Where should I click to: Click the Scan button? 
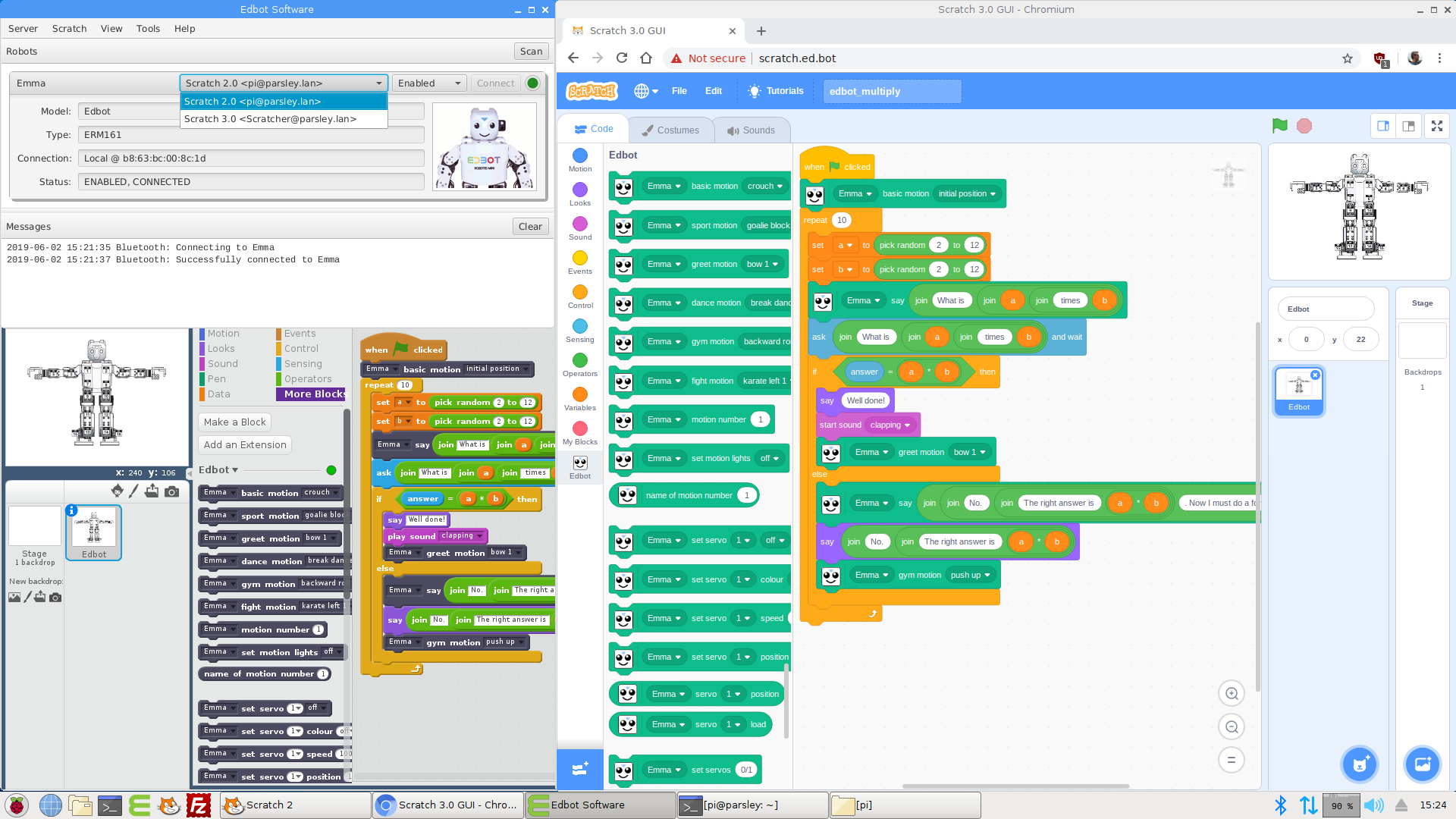(531, 52)
